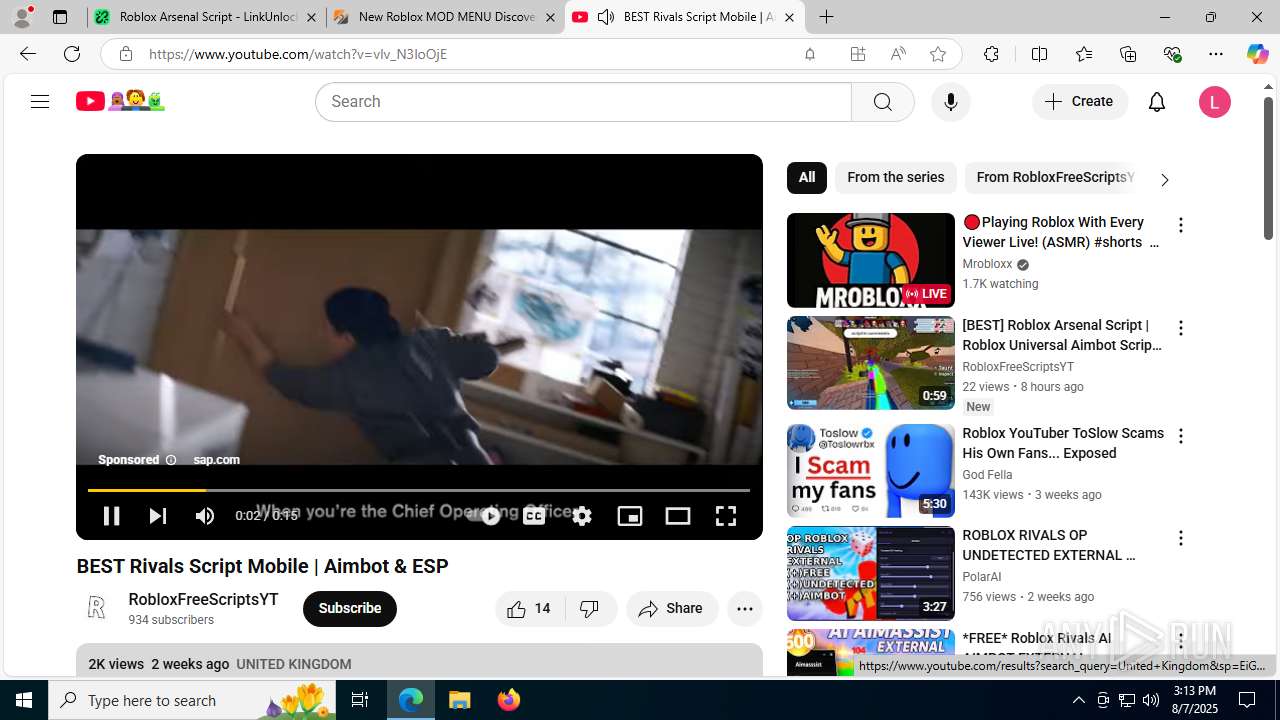This screenshot has height=720, width=1280.
Task: Open Edge extensions puzzle icon
Action: 991,54
